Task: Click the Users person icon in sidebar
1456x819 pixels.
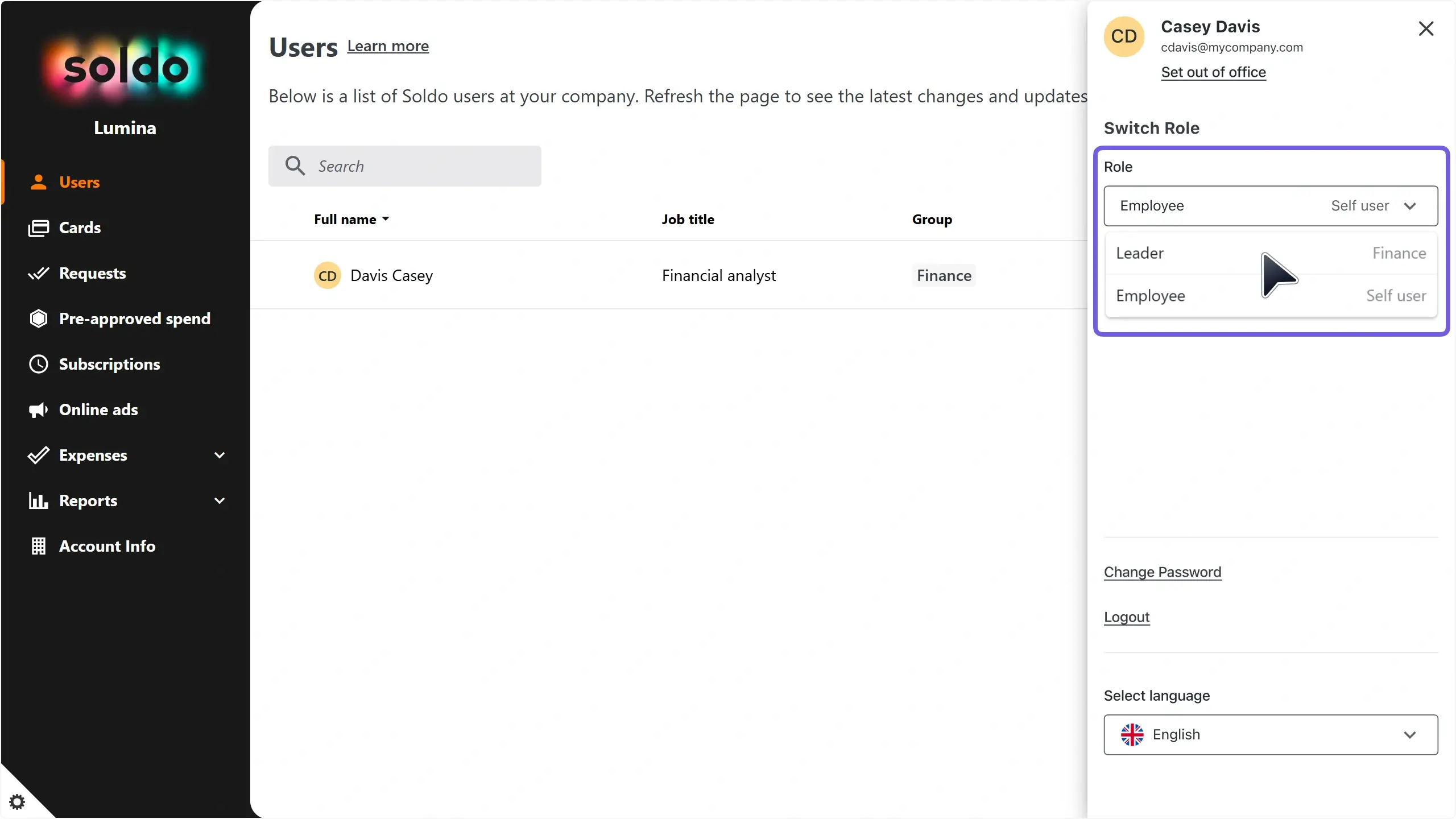Action: (38, 182)
